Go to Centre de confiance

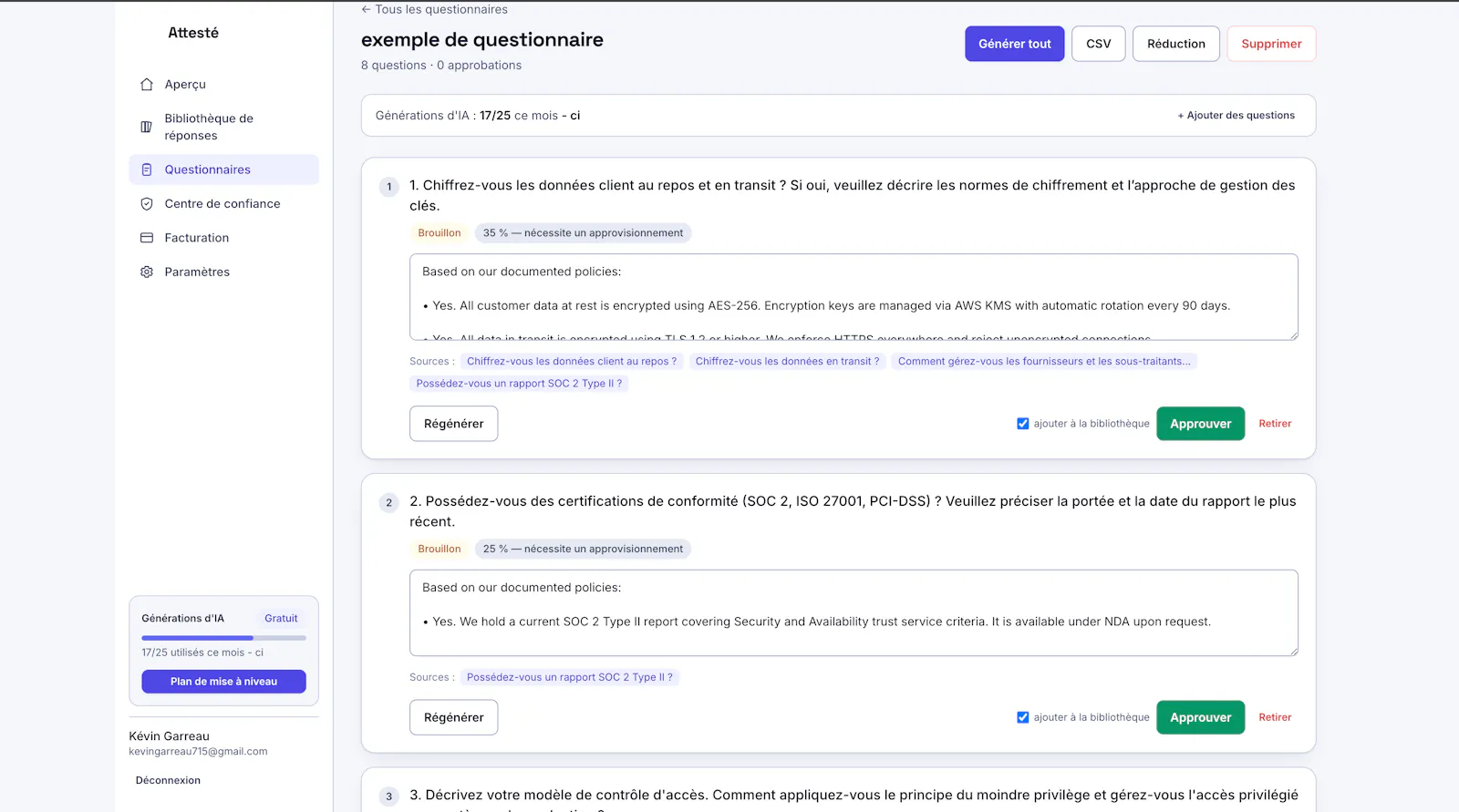click(224, 204)
